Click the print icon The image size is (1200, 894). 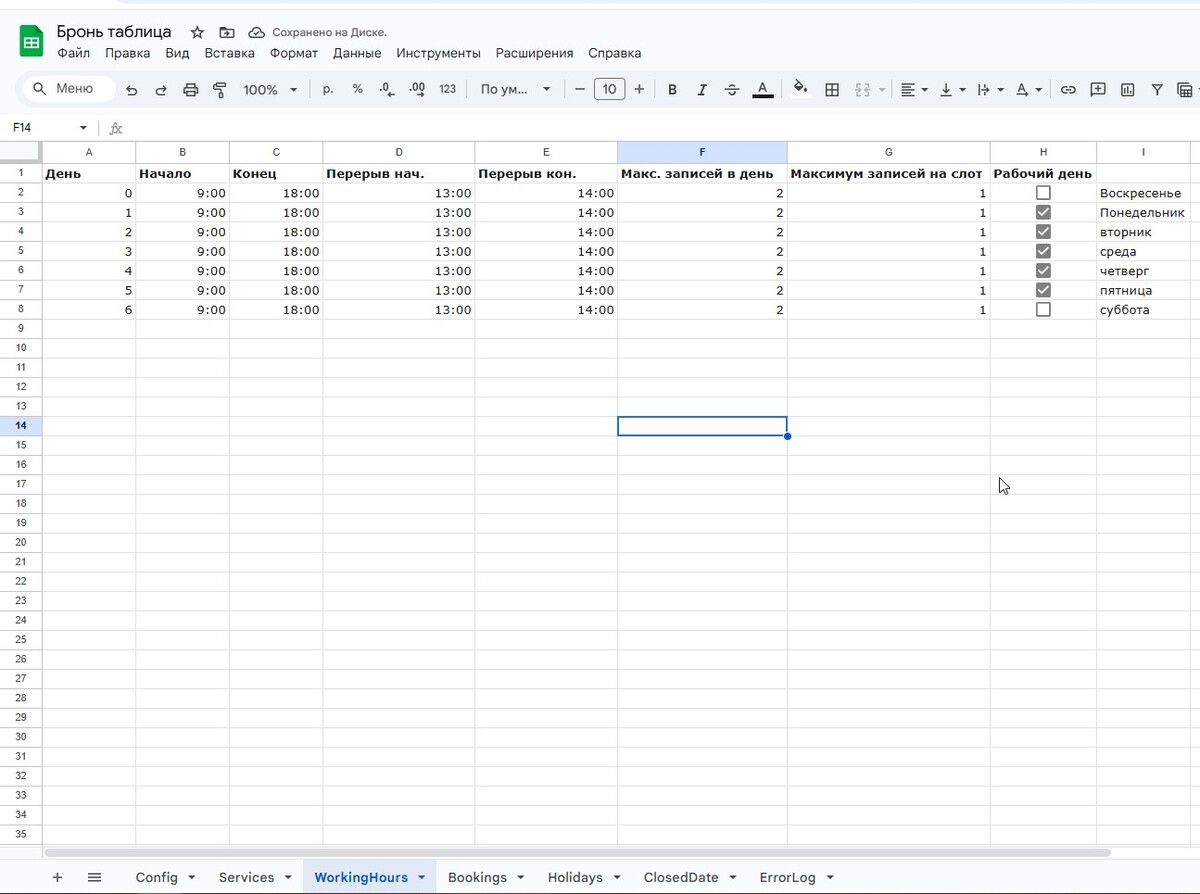(x=190, y=90)
